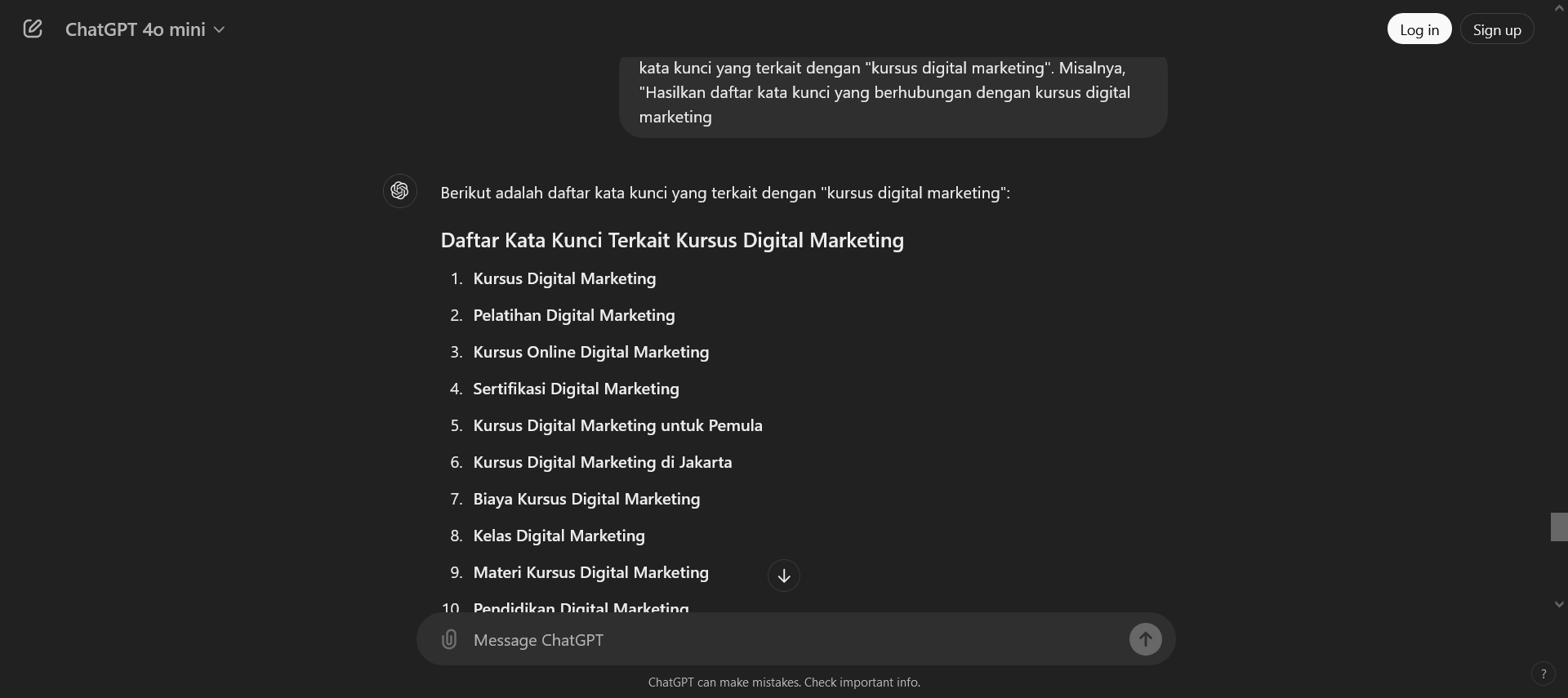Attach a file with the paperclip icon
The image size is (1568, 698).
[449, 639]
